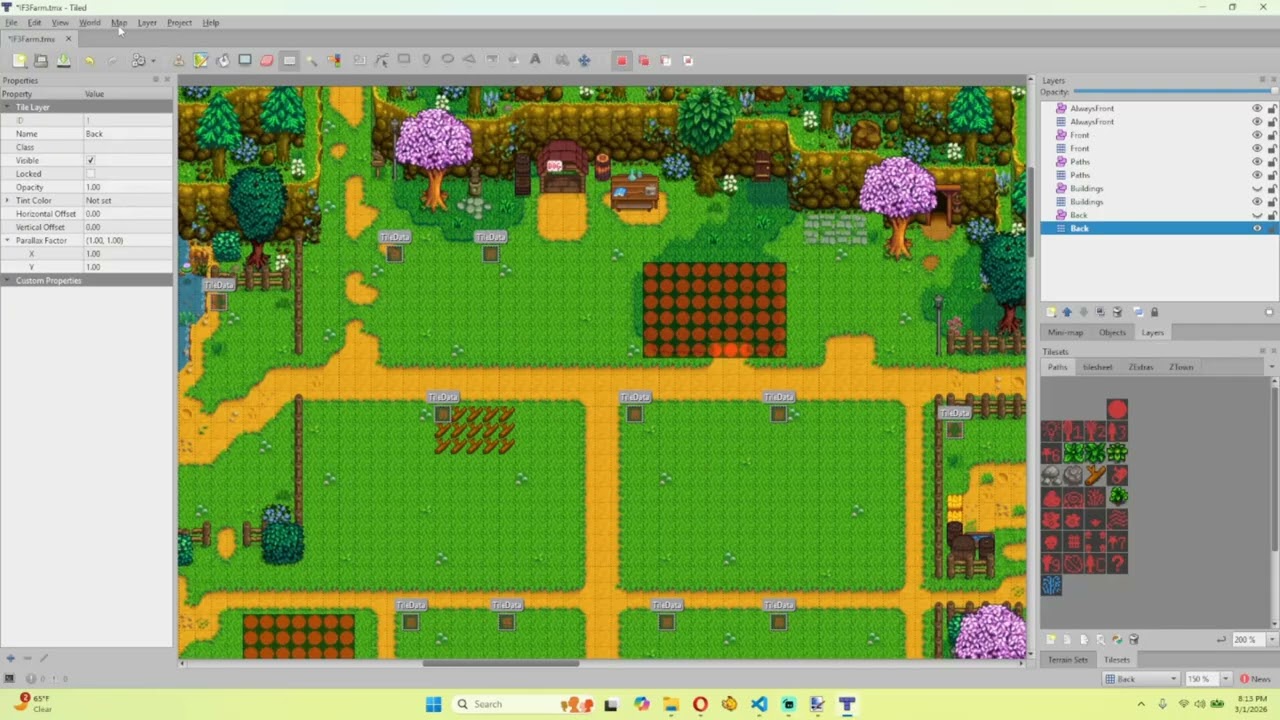Hide the selected Back tile layer
The height and width of the screenshot is (720, 1280).
1257,228
